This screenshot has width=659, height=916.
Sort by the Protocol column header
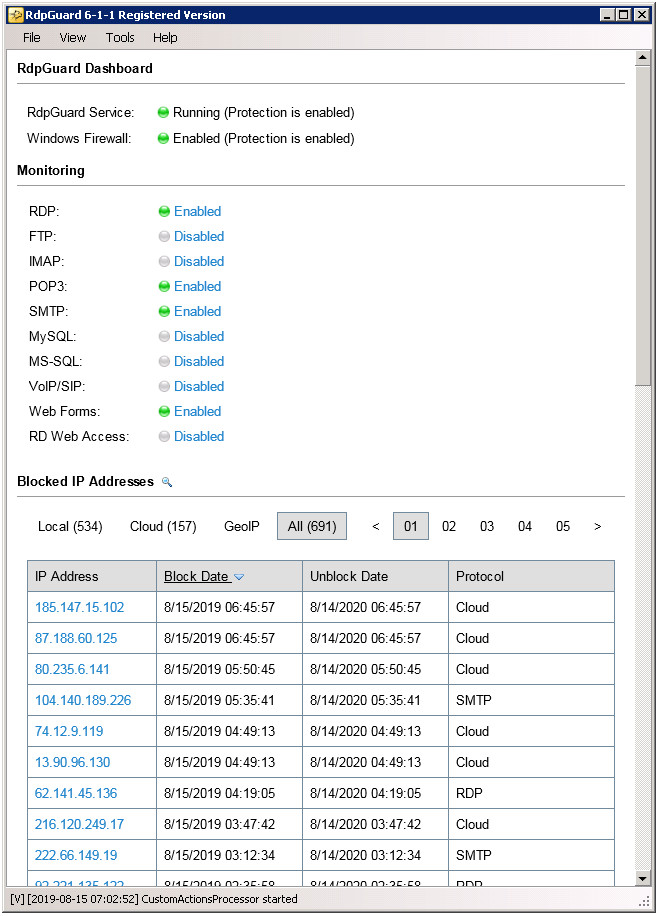[x=532, y=577]
